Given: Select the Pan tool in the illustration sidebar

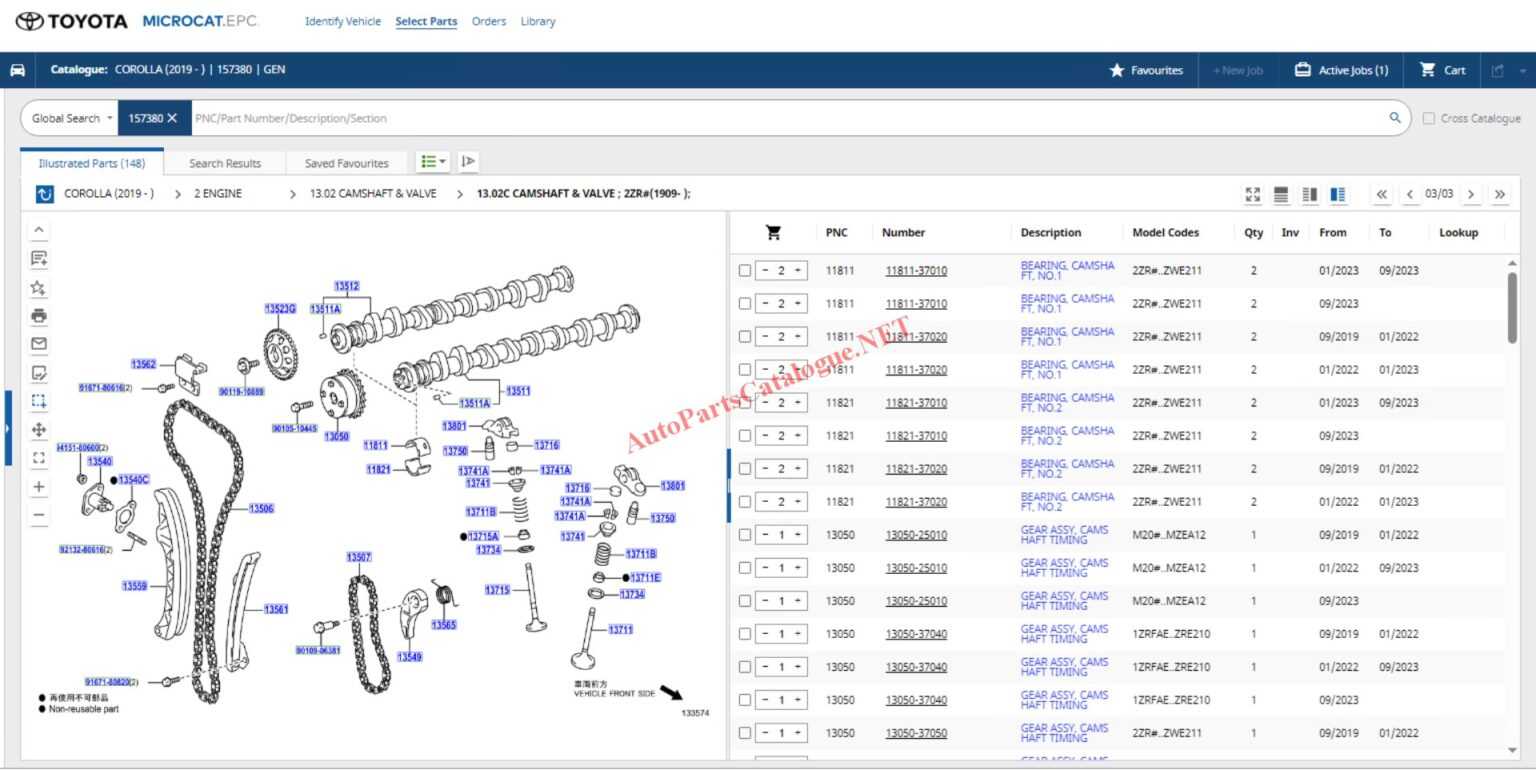Looking at the screenshot, I should tap(38, 429).
